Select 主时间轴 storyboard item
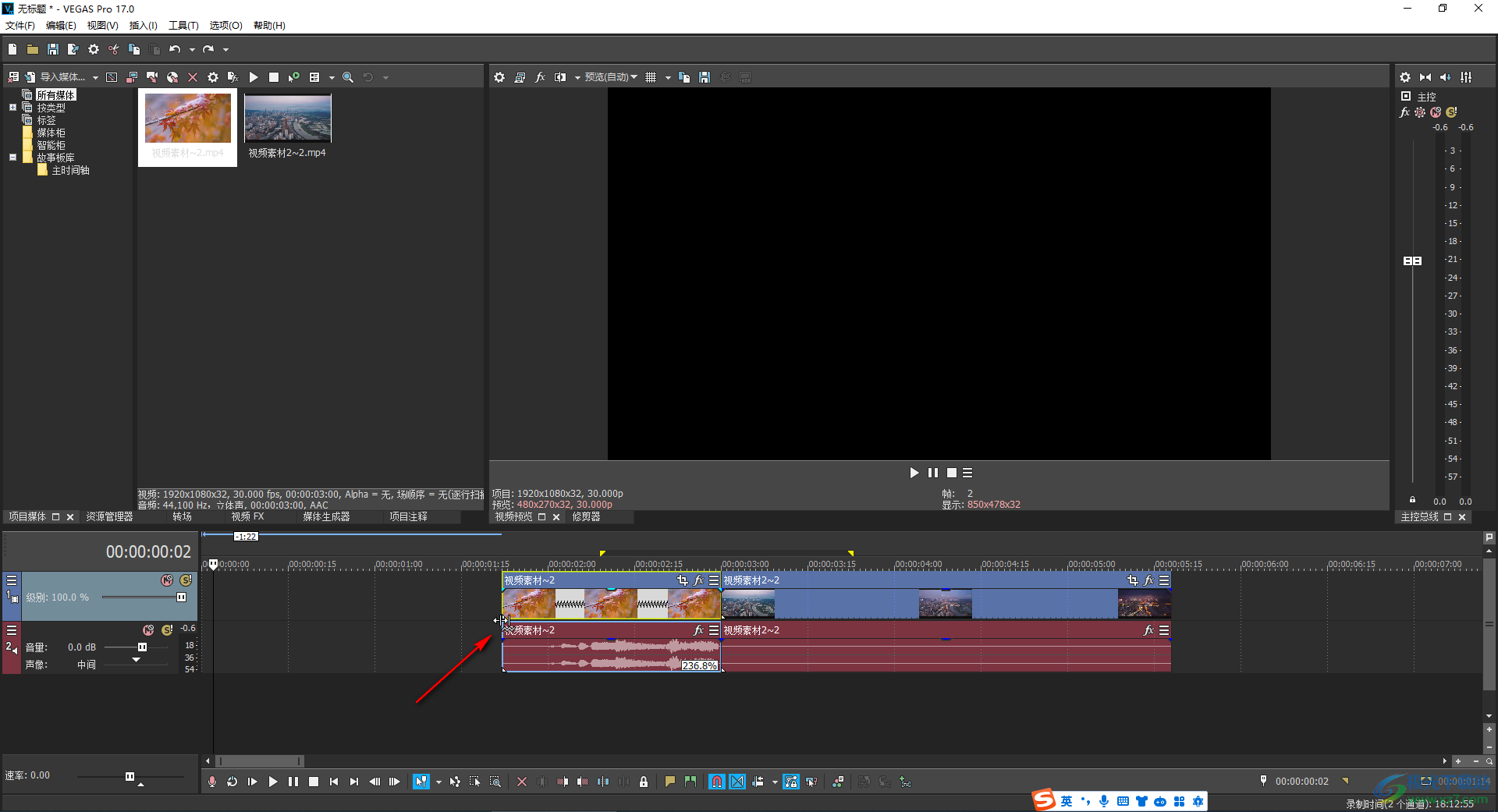This screenshot has width=1498, height=812. pyautogui.click(x=70, y=170)
